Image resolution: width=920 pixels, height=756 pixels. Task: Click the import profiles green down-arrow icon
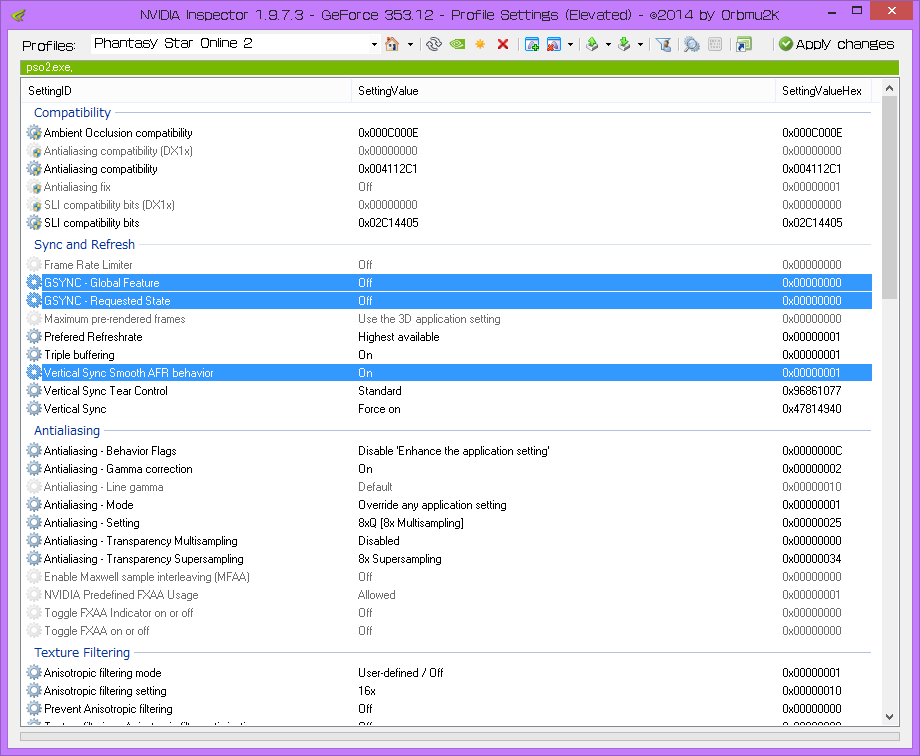pyautogui.click(x=624, y=44)
